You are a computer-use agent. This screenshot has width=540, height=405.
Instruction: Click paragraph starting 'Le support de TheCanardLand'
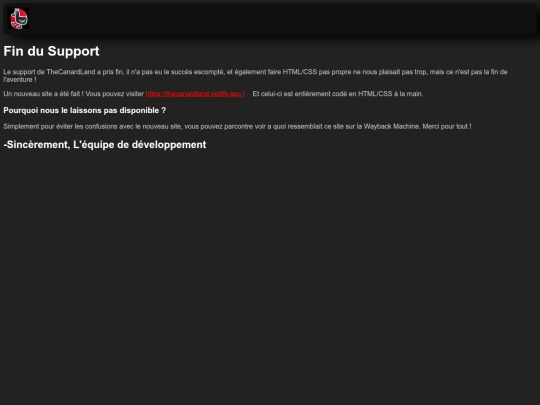255,75
